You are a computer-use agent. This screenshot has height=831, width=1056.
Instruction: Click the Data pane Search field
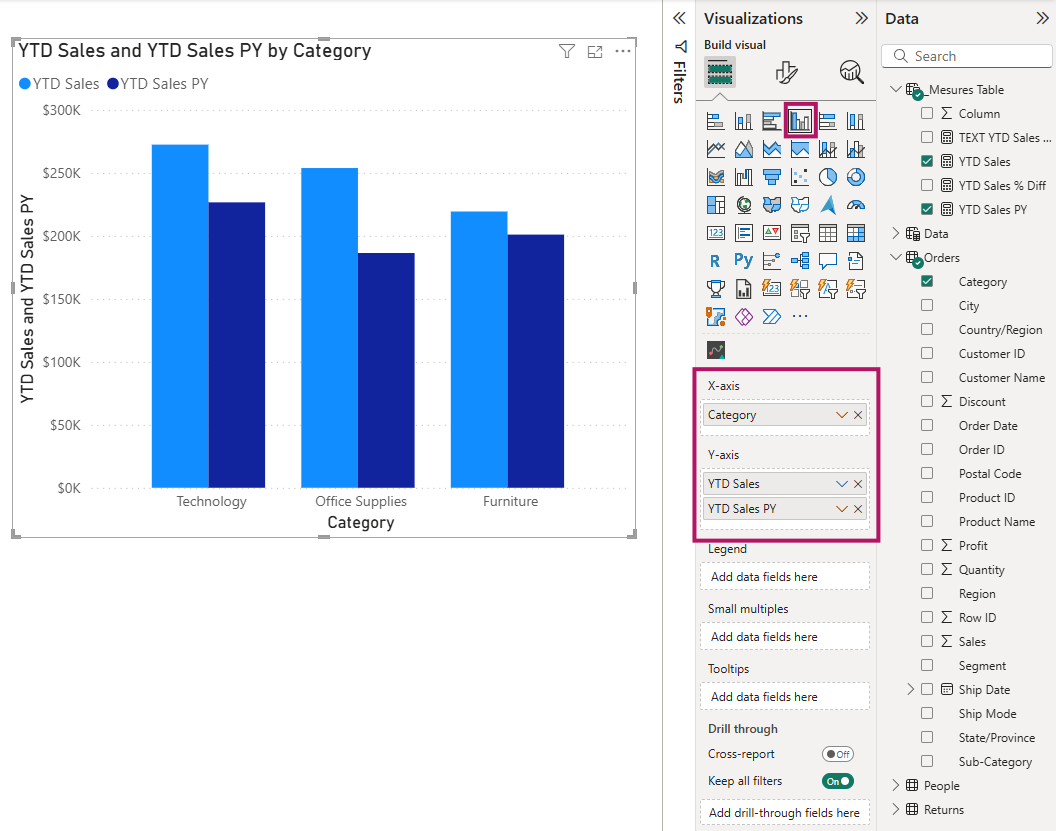tap(966, 56)
